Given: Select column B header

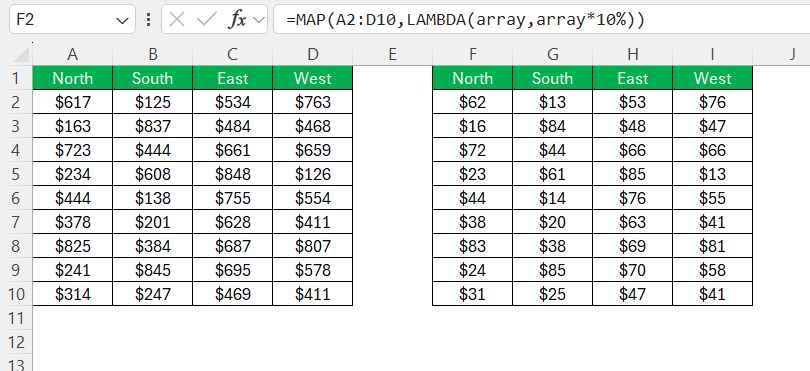Looking at the screenshot, I should click(152, 54).
